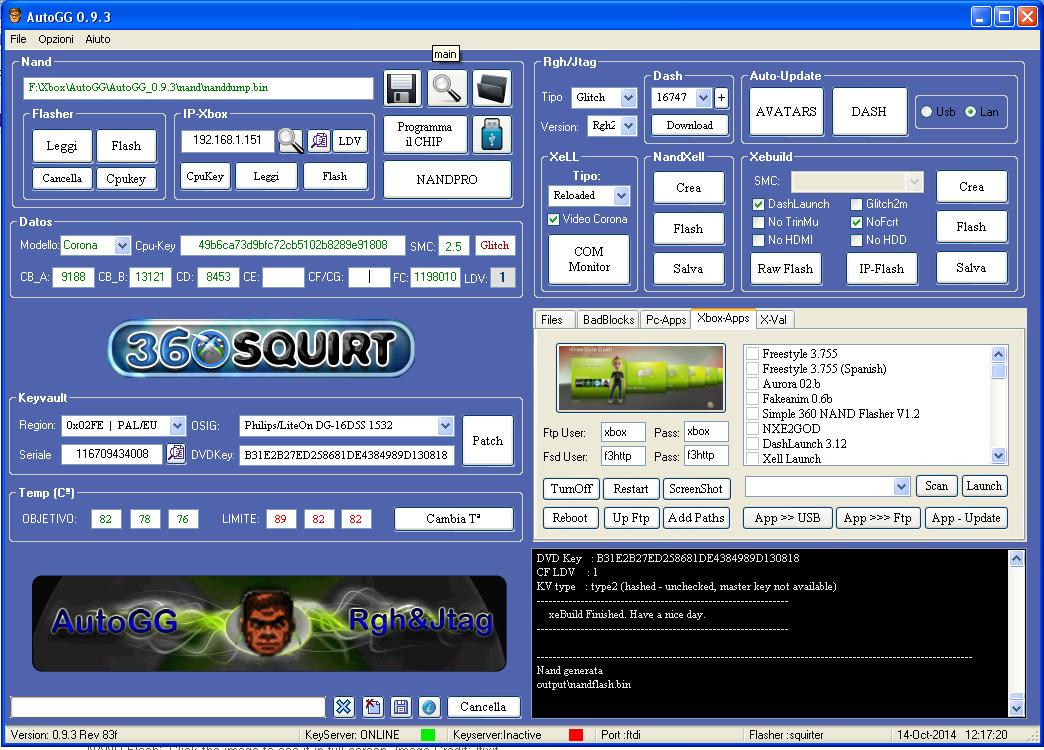Viewport: 1044px width, 750px height.
Task: Open the Dash 16747 dropdown
Action: tap(704, 98)
